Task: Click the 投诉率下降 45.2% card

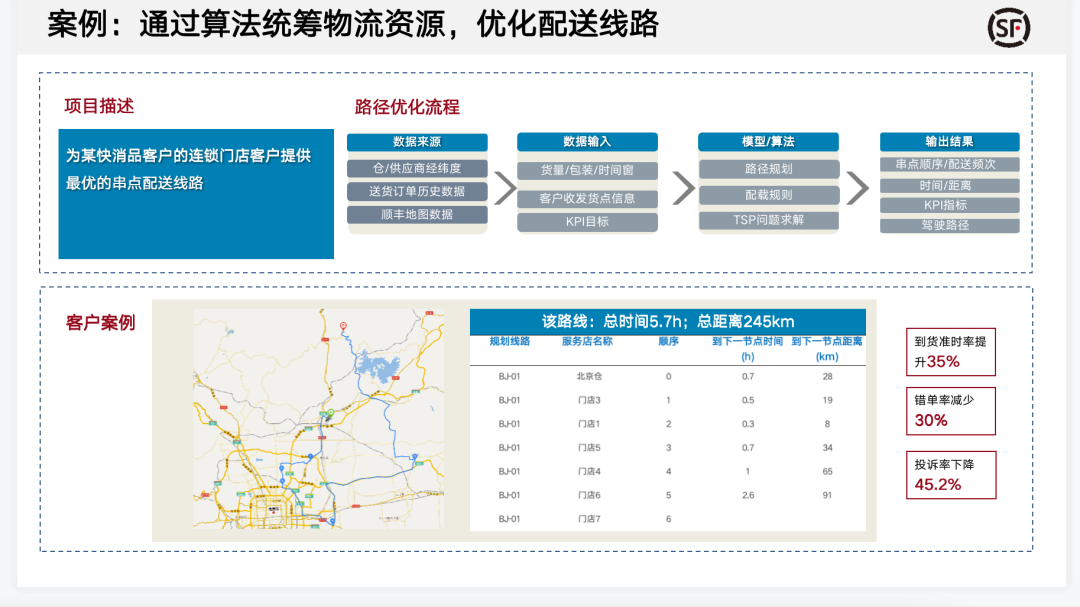Action: click(951, 475)
